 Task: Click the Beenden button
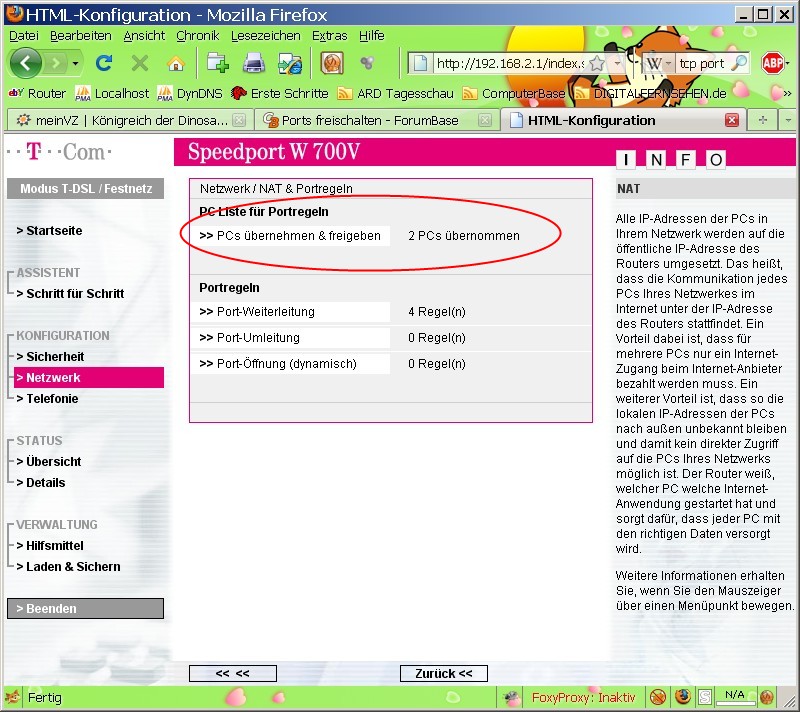click(85, 608)
